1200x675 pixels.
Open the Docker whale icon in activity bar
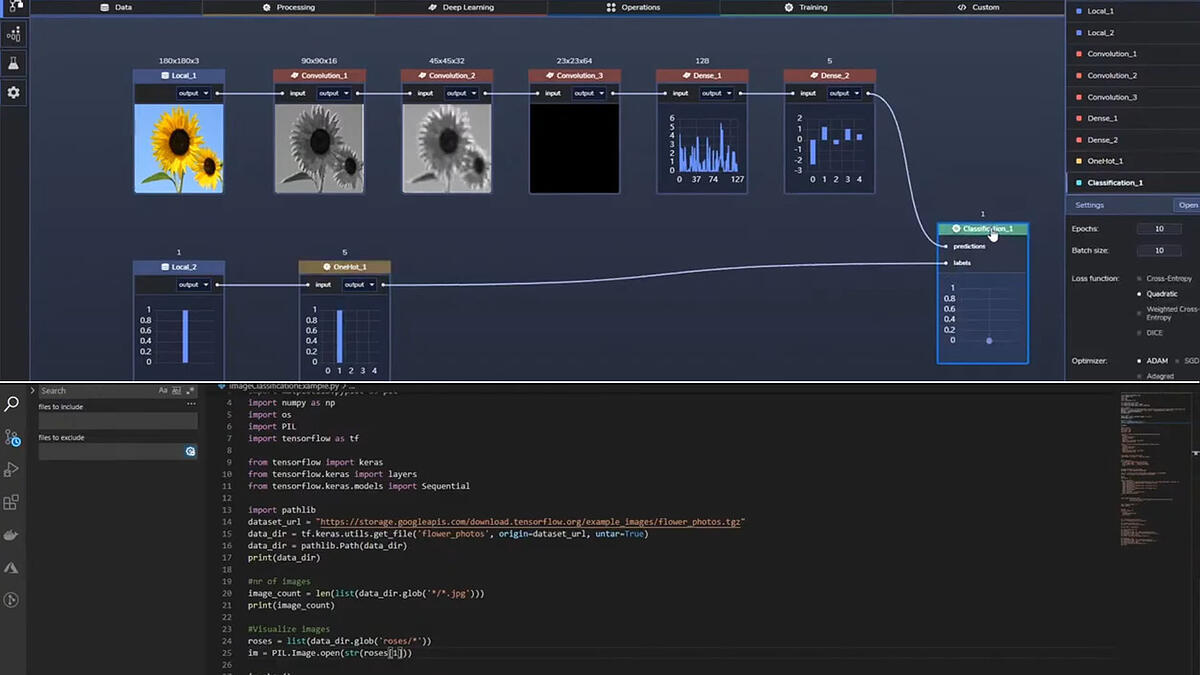tap(12, 534)
